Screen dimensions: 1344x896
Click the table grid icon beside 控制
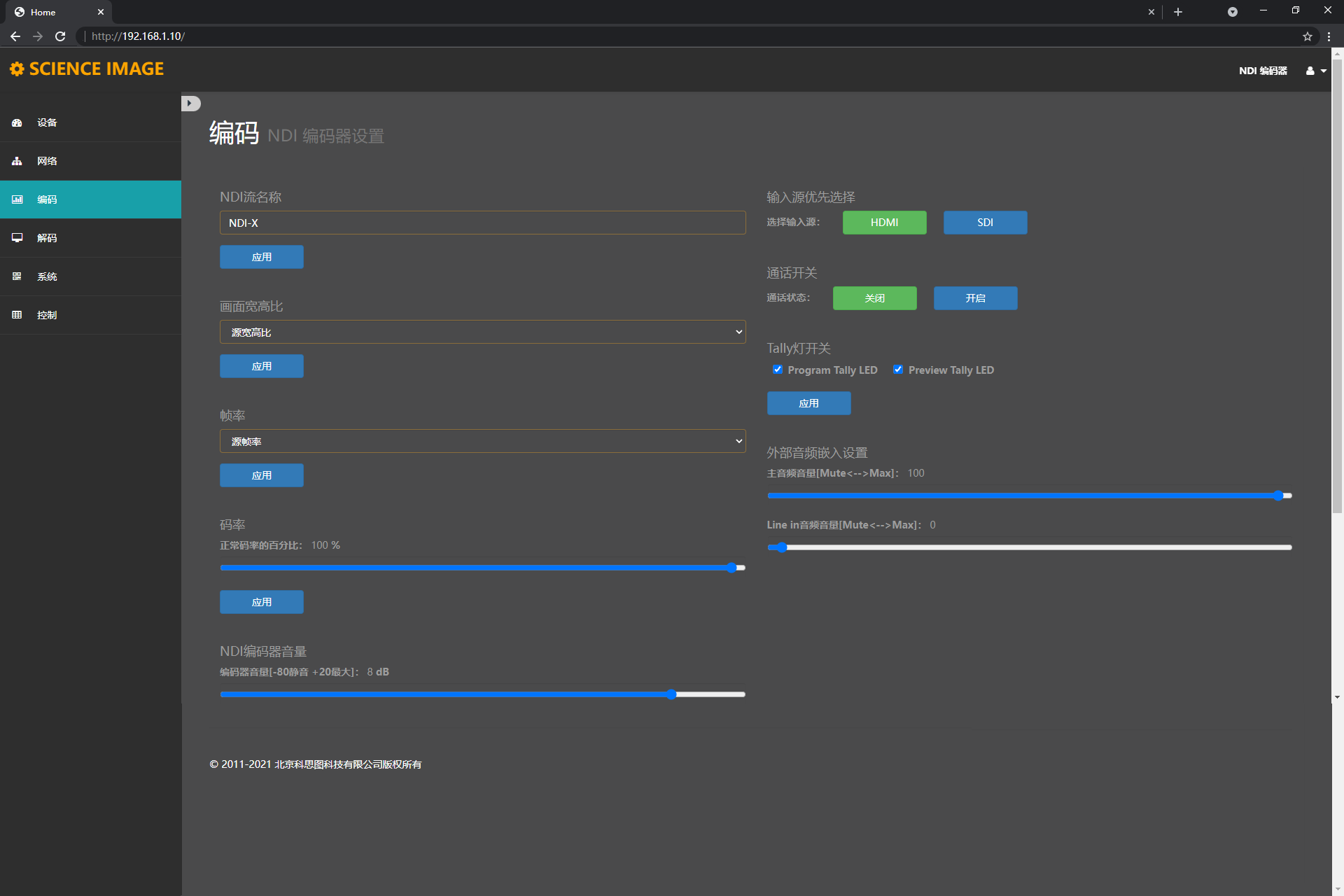coord(17,315)
